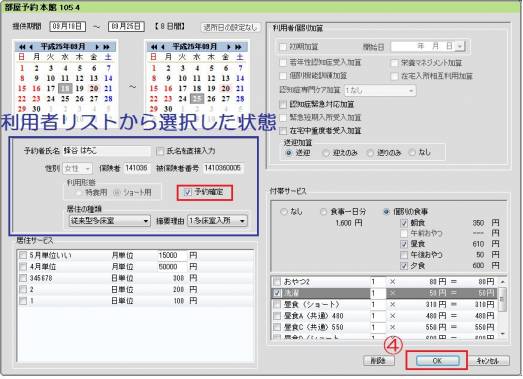
Task: Check 緊急短期入所受入加算 checkbox
Action: click(283, 117)
